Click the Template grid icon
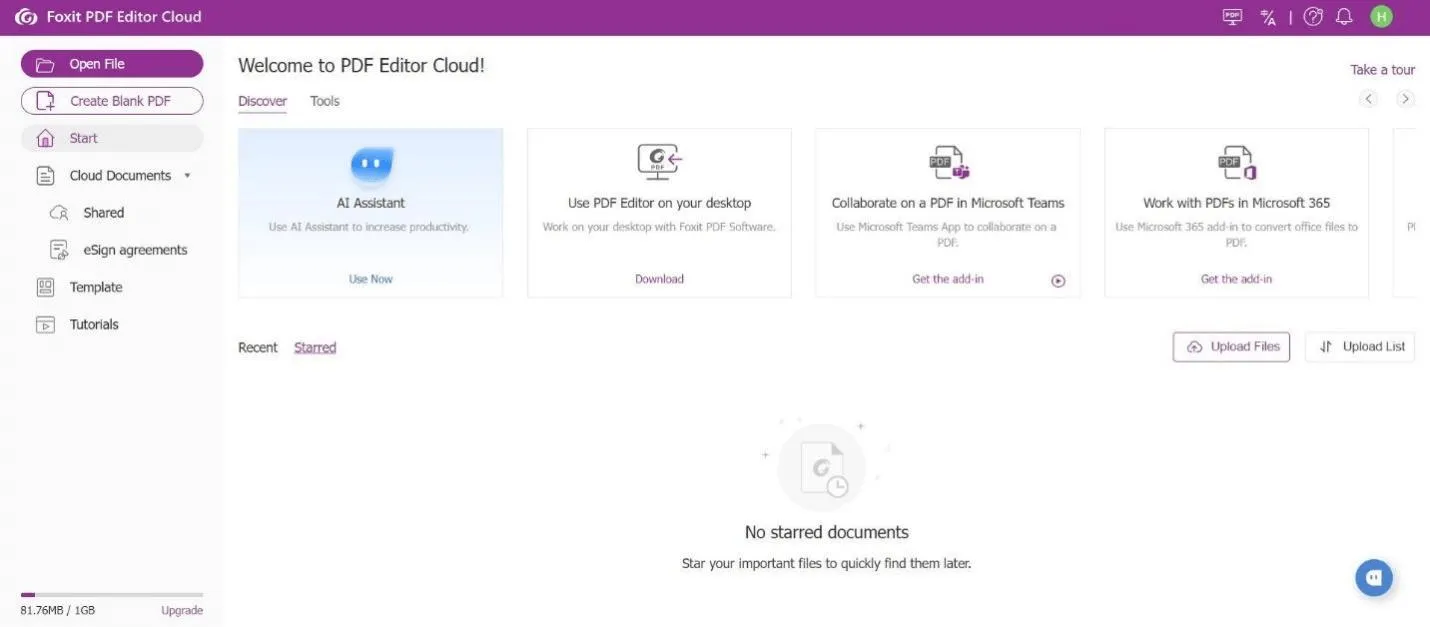Image resolution: width=1430 pixels, height=627 pixels. pyautogui.click(x=45, y=287)
